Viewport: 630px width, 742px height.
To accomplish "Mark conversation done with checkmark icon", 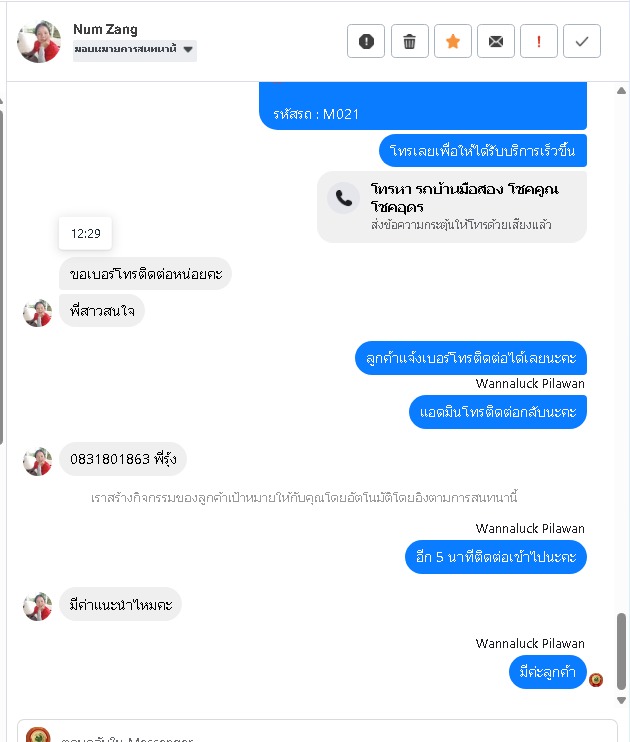I will [x=582, y=41].
